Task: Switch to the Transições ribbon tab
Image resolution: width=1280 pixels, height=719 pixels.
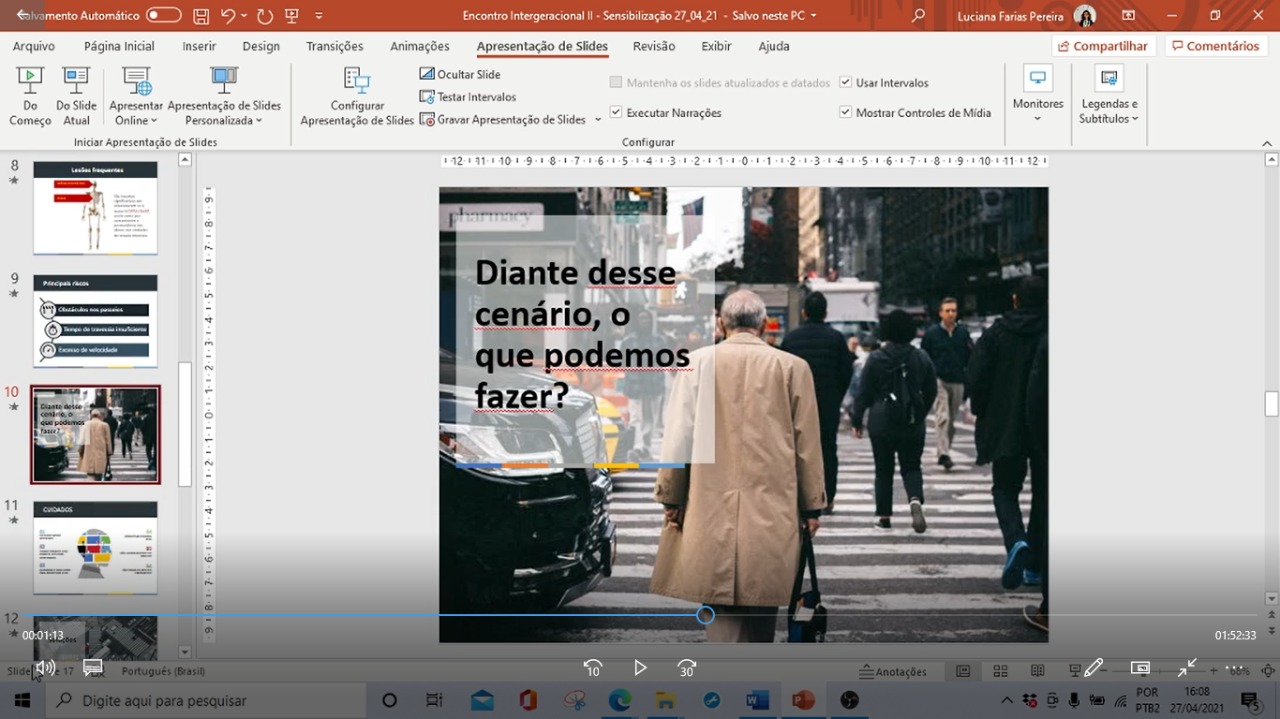Action: pyautogui.click(x=334, y=46)
